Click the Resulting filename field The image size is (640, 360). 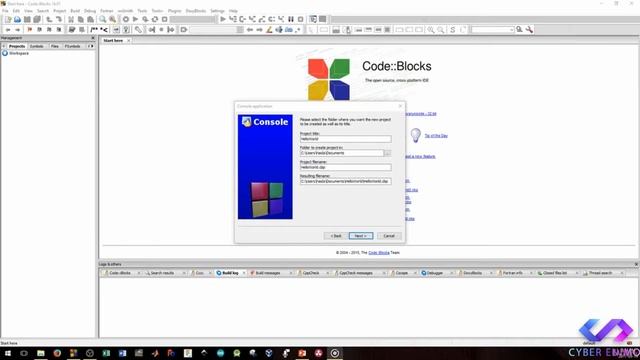(345, 181)
